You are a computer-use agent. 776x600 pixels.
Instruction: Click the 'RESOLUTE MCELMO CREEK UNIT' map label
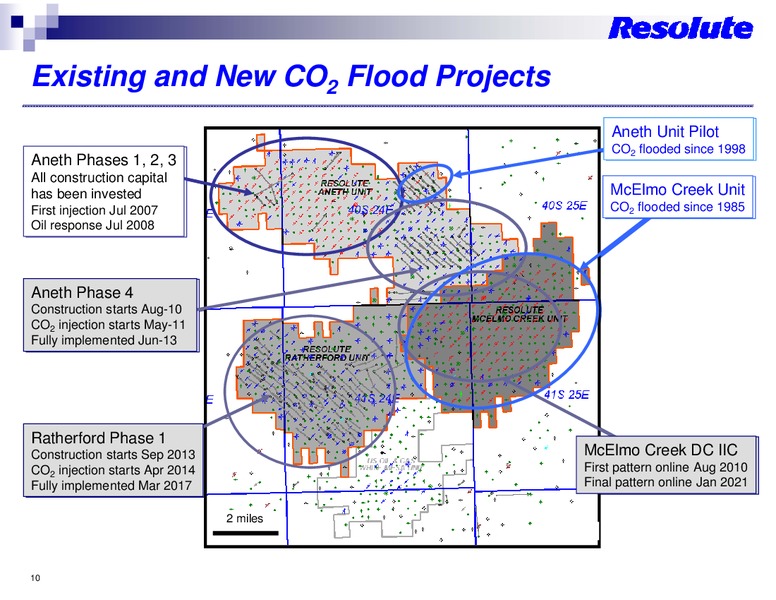[x=519, y=314]
